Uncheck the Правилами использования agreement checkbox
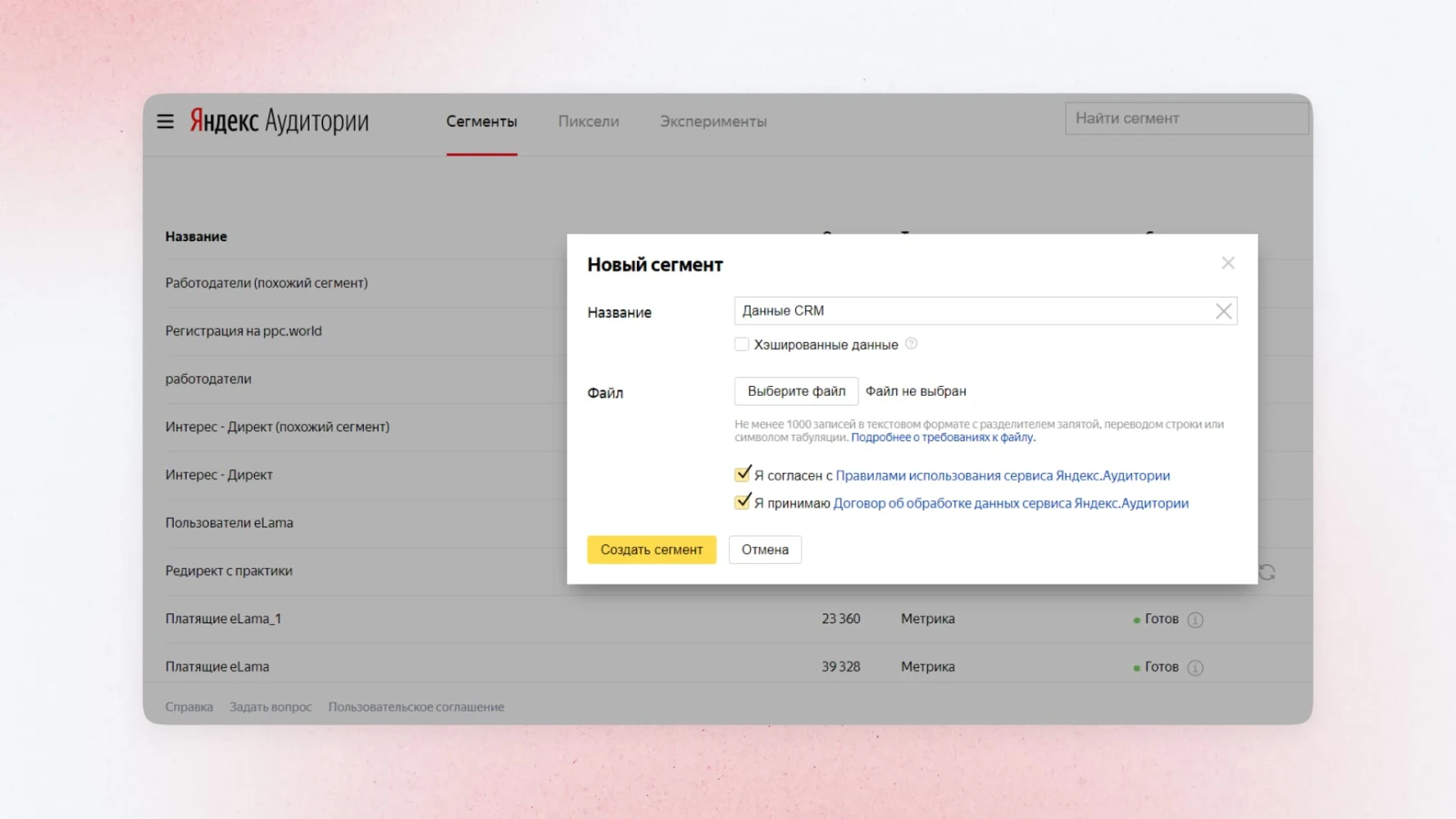The width and height of the screenshot is (1456, 819). pyautogui.click(x=743, y=474)
